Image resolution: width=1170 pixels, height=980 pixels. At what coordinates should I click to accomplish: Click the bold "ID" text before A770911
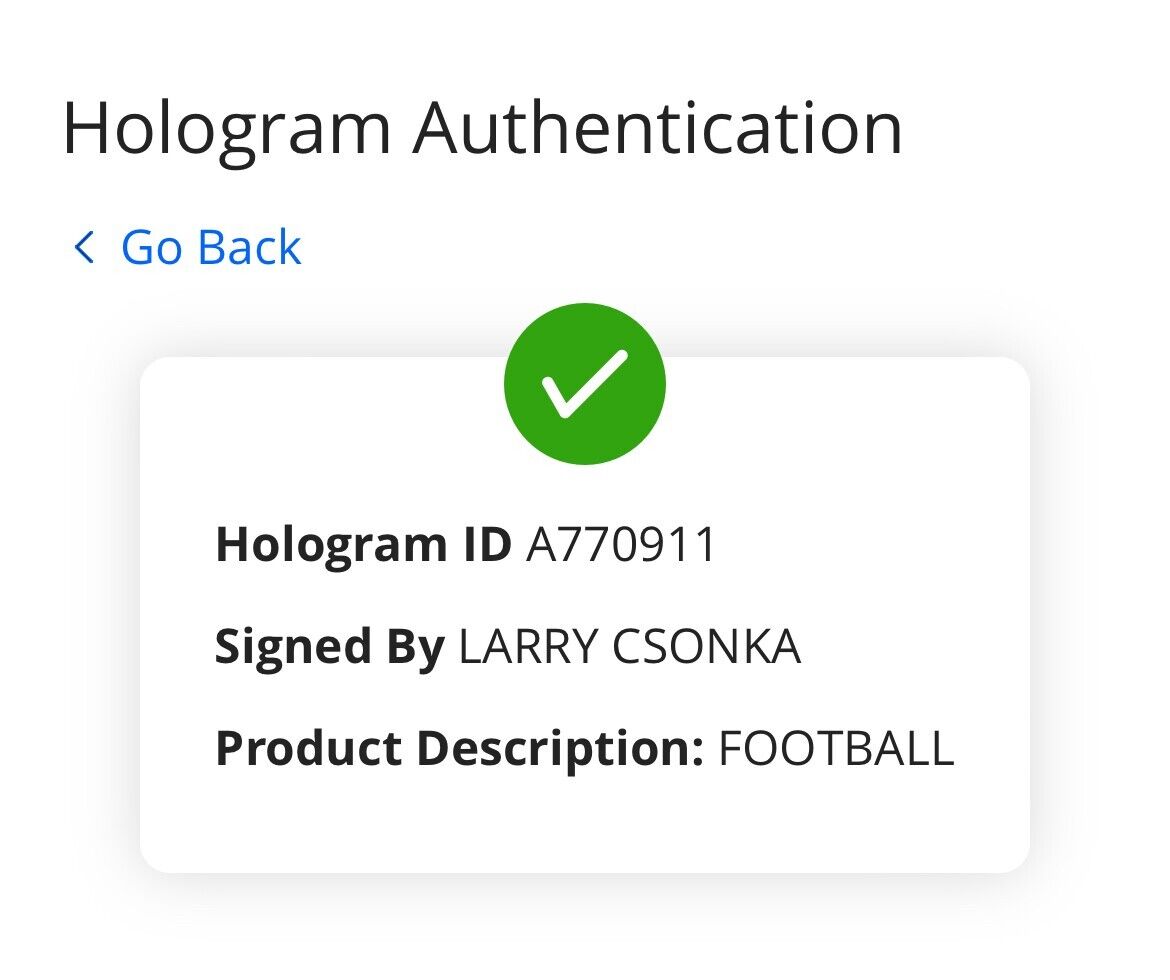click(486, 545)
